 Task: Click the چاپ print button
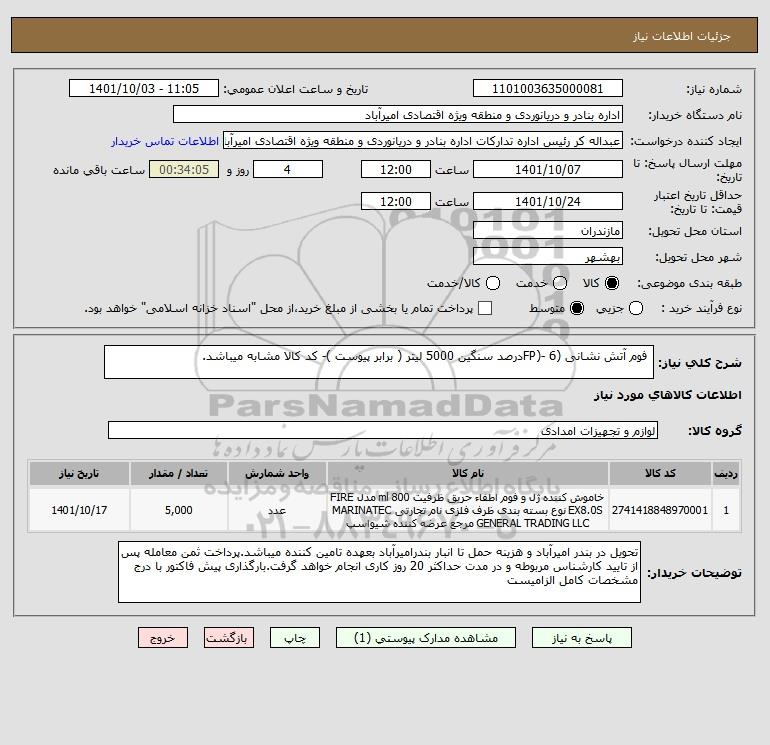[x=295, y=638]
